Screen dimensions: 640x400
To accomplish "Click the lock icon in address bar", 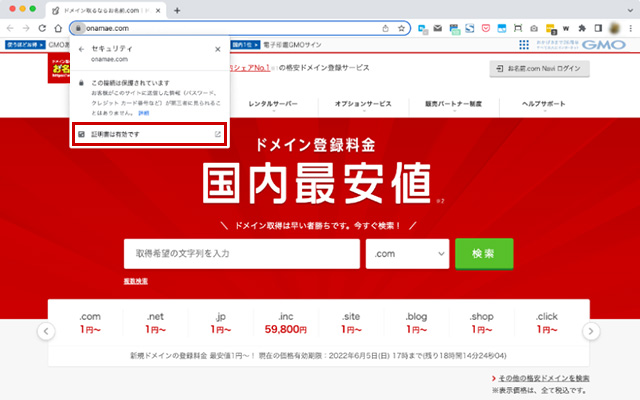I will pos(78,28).
